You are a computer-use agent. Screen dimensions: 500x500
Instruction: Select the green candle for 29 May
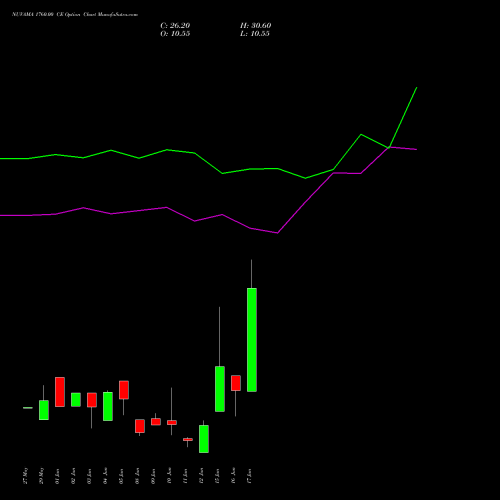pos(44,410)
